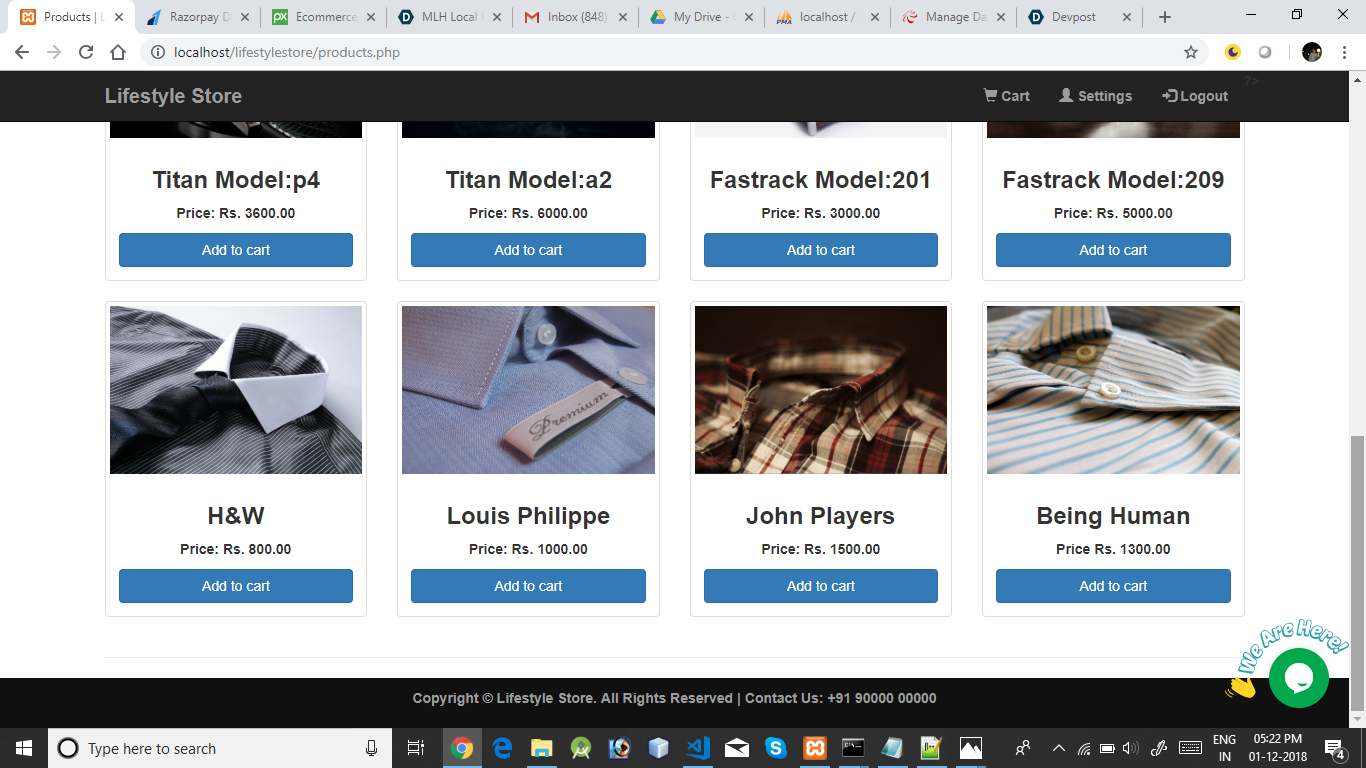This screenshot has height=768, width=1366.
Task: Reload the page
Action: [86, 52]
